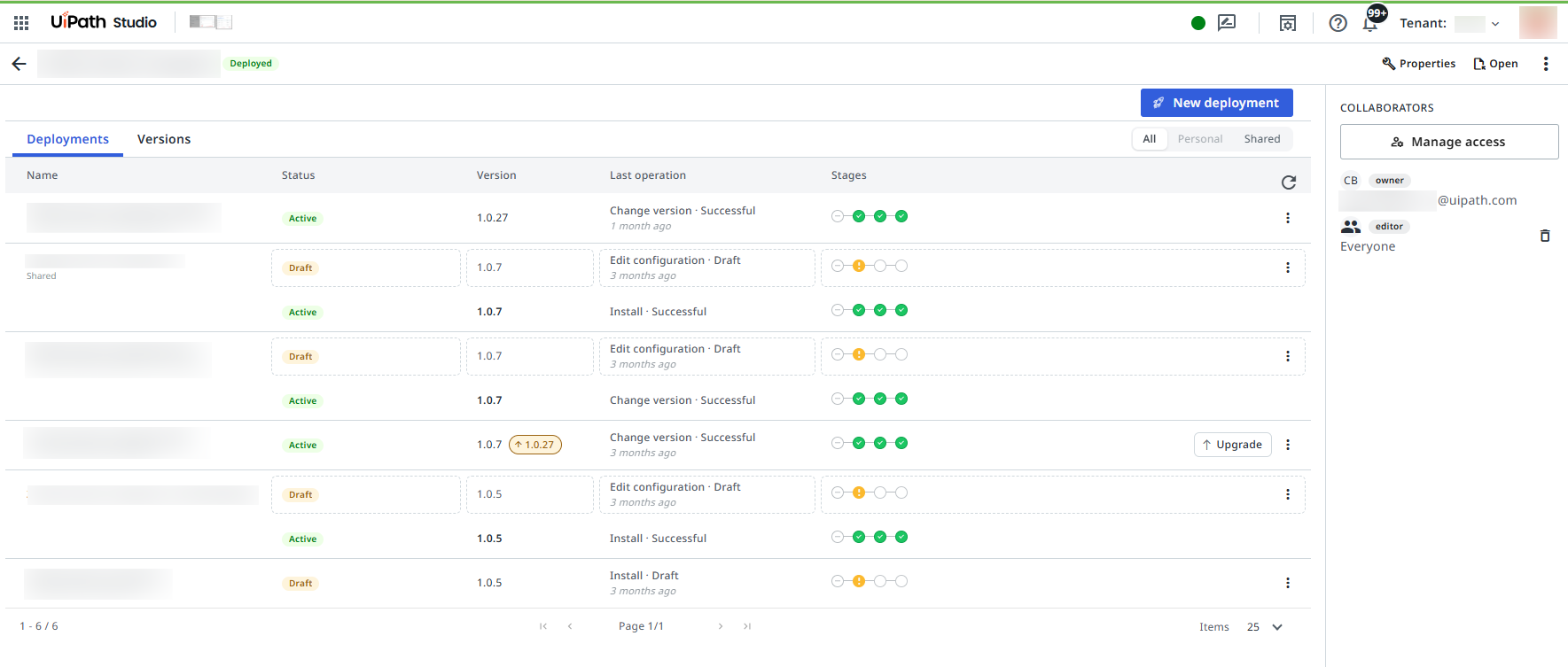Viewport: 1568px width, 667px height.
Task: Open the calendar window icon in header
Action: pos(1288,23)
